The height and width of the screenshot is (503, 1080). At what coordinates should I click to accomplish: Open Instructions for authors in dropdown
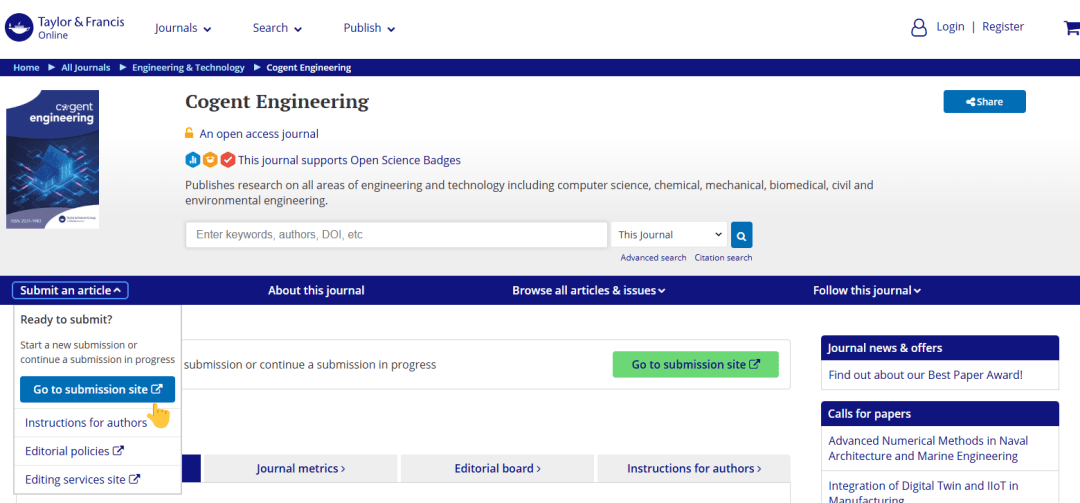(x=86, y=422)
